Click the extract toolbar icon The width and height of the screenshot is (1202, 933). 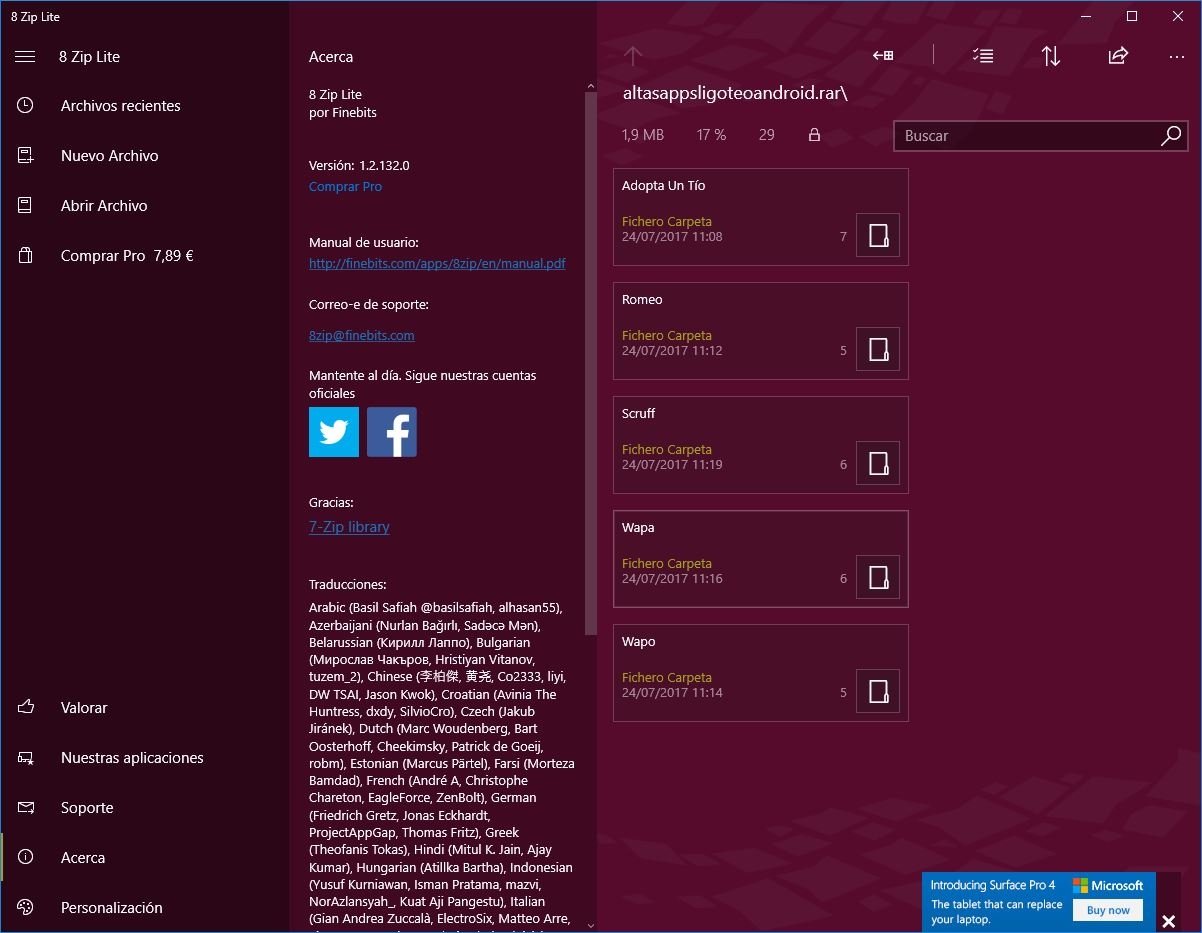(883, 56)
